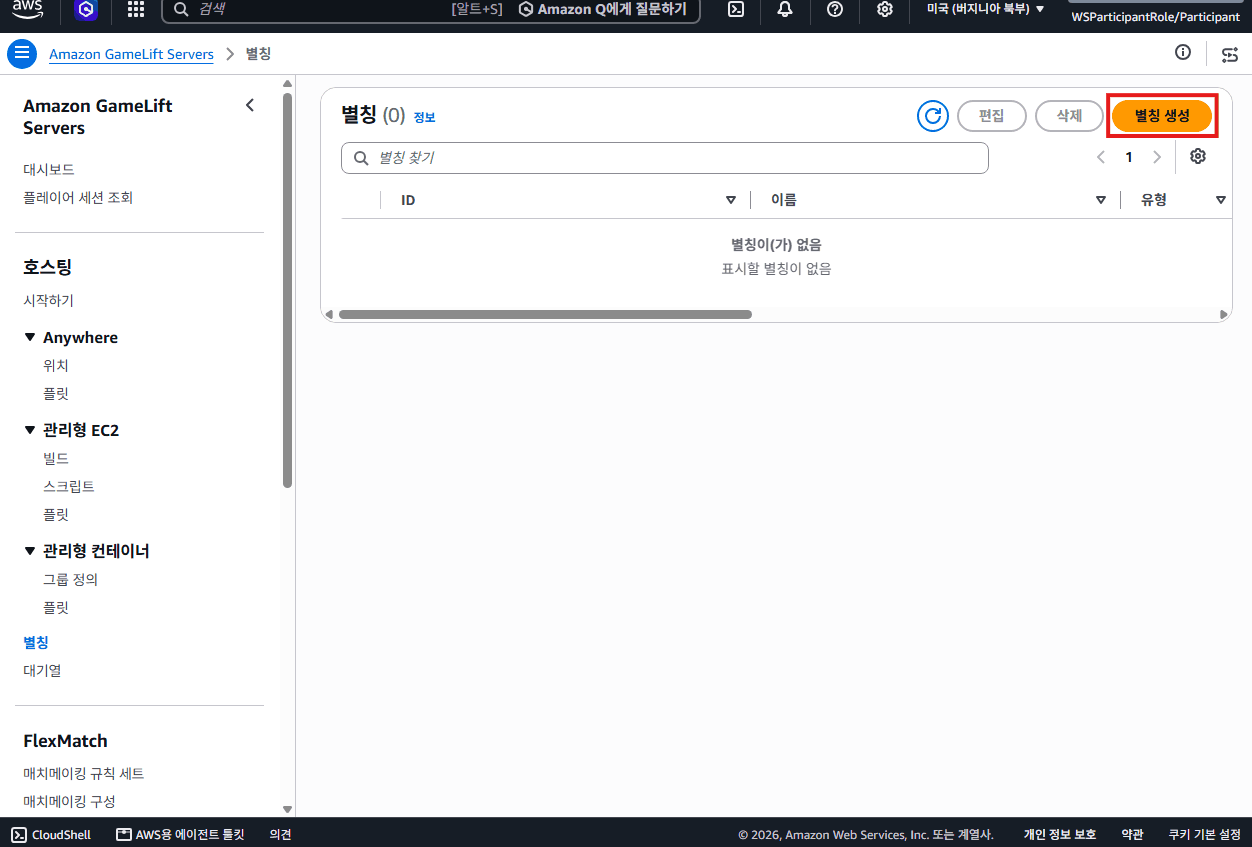Open 빌드 under 관리형 EC2

56,458
